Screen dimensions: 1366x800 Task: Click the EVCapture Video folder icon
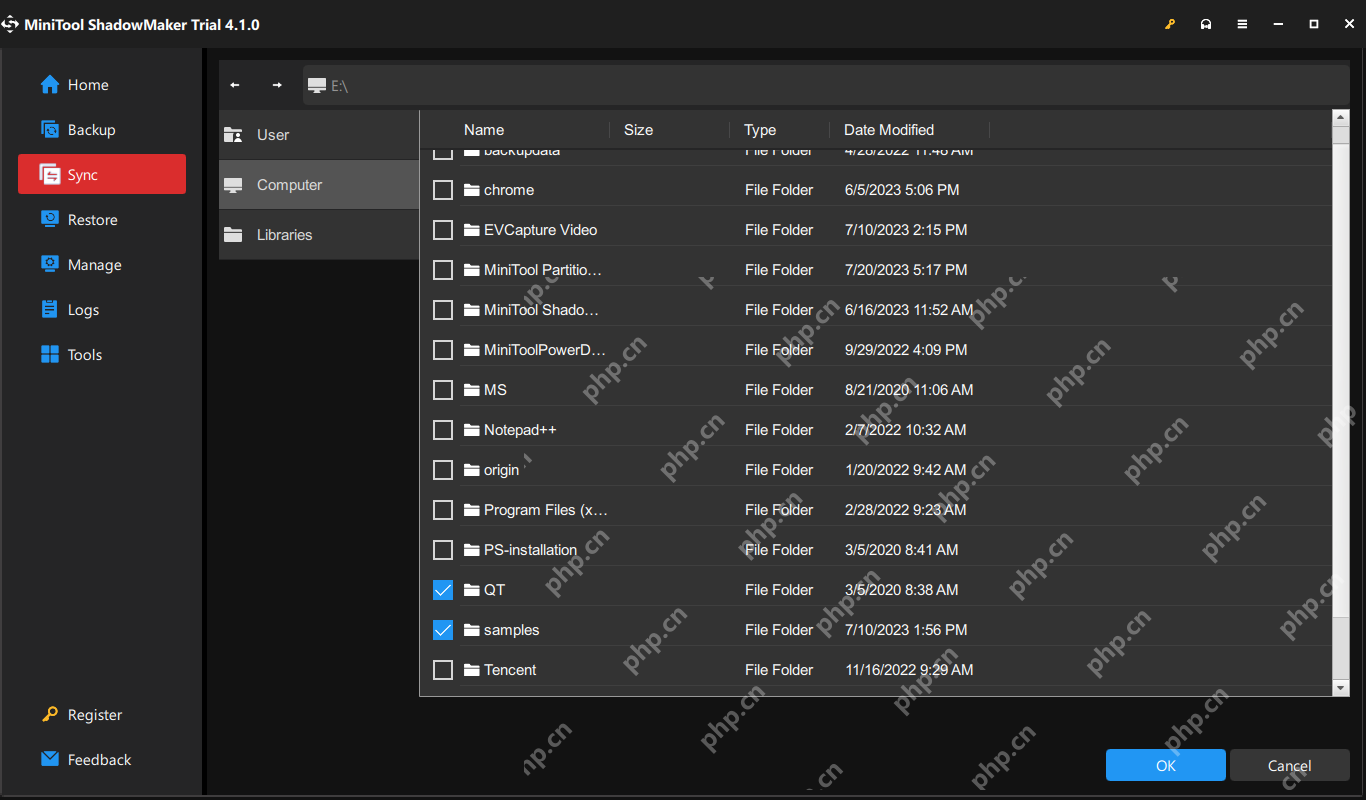pos(473,230)
